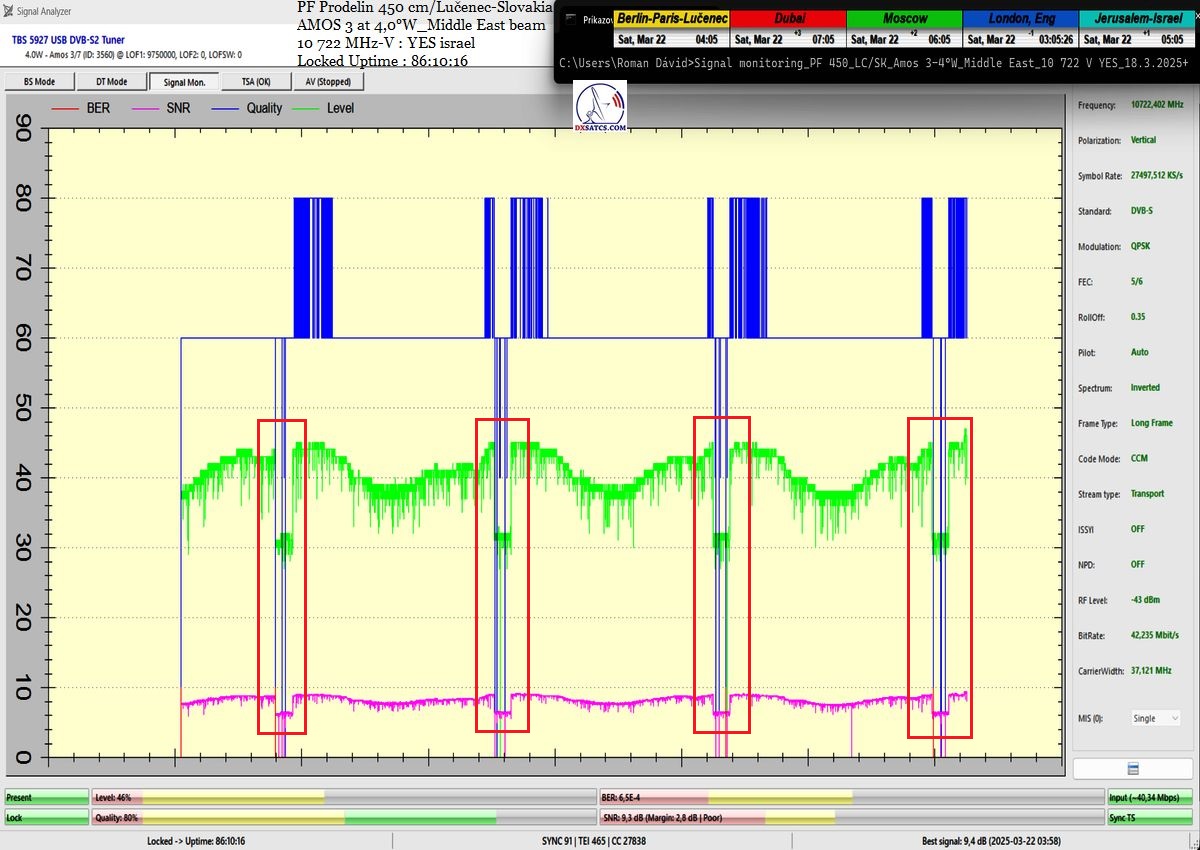Toggle the green Lock status indicator

[x=46, y=817]
